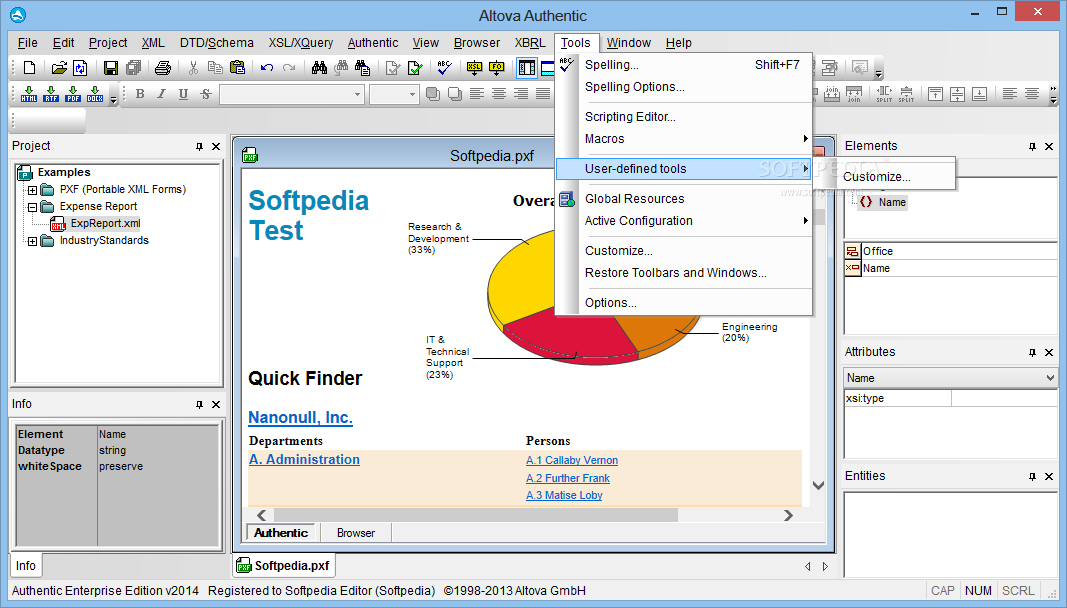Click the Find Next binoculars icon
The width and height of the screenshot is (1067, 608).
[341, 67]
